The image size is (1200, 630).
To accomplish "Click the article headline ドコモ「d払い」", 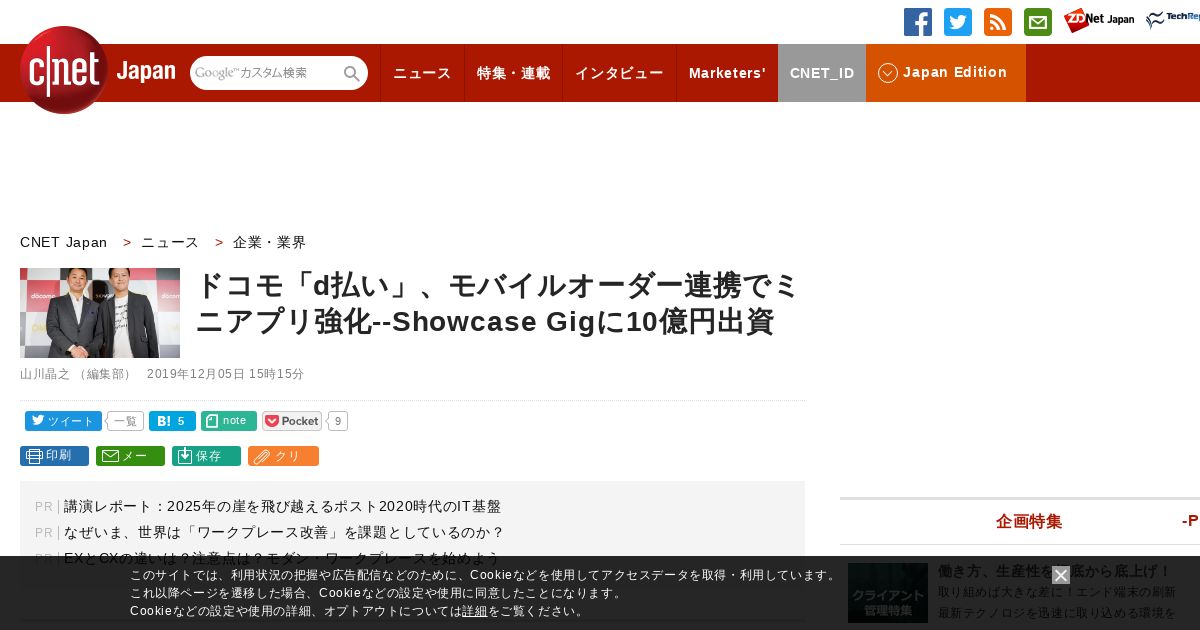I will (x=498, y=304).
